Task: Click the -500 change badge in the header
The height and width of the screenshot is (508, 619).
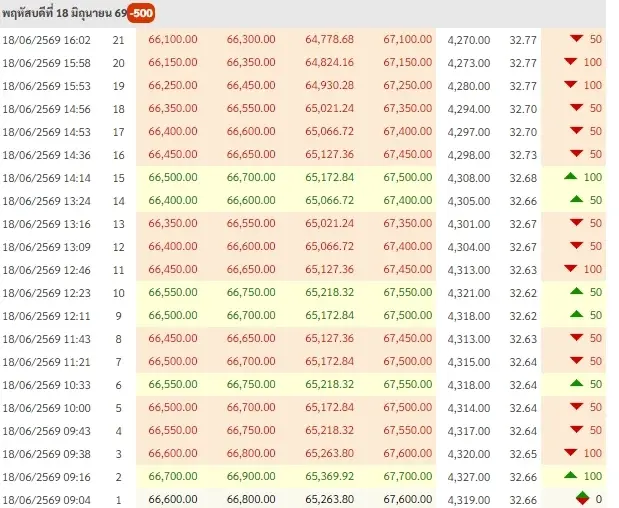Action: (x=141, y=13)
